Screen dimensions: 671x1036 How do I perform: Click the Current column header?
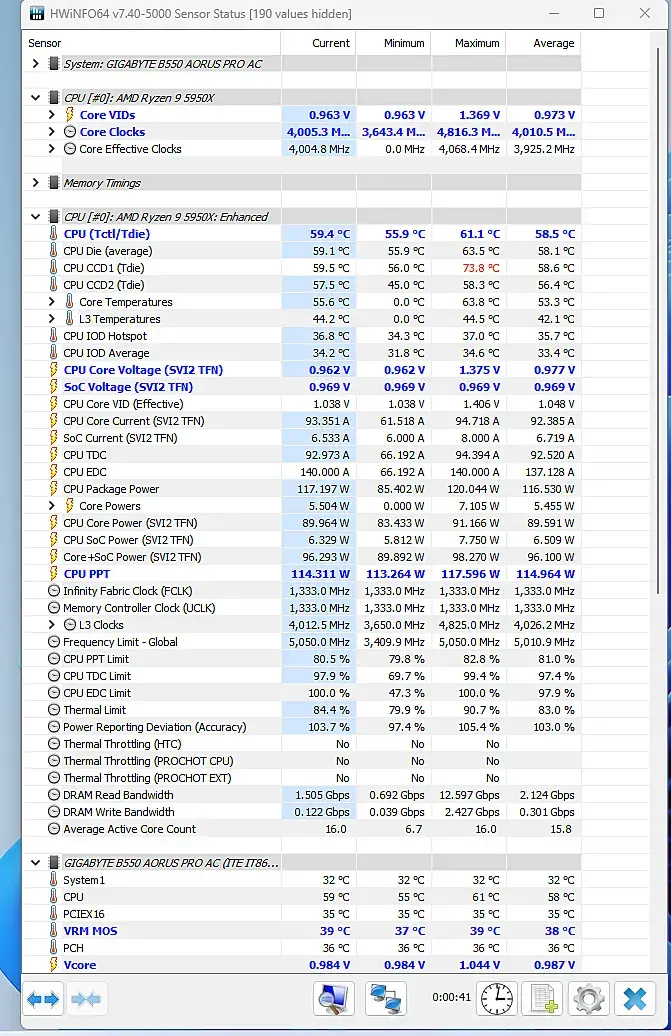tap(318, 43)
